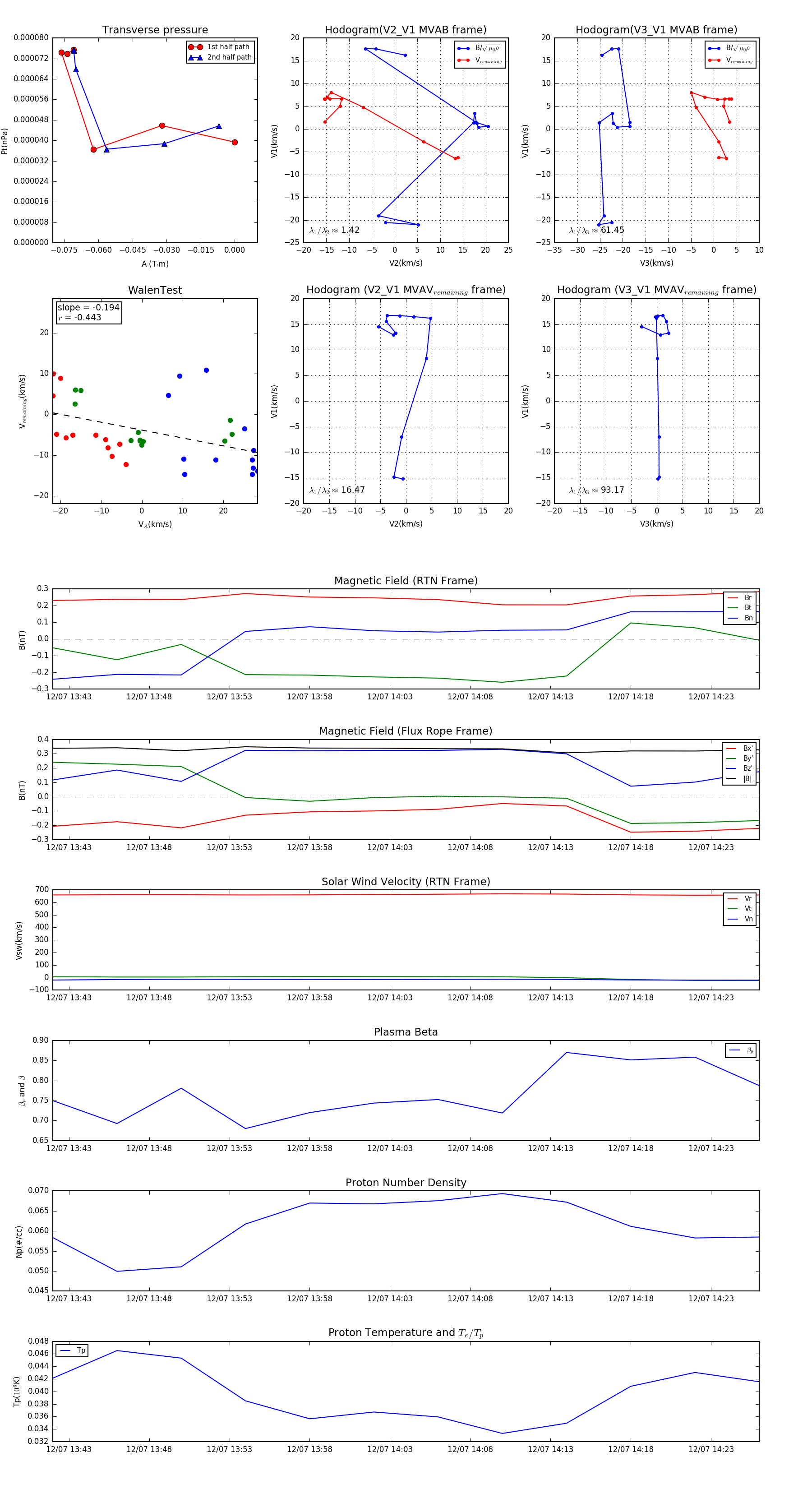Click the "Proton Number Density" title
This screenshot has width=812, height=1489.
click(x=406, y=1183)
